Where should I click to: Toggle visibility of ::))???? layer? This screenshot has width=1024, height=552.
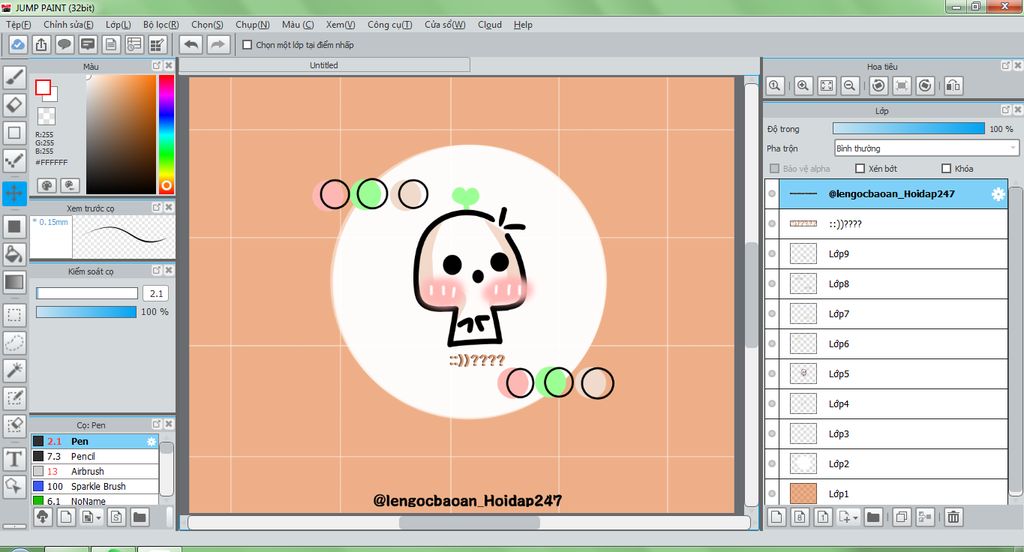point(772,223)
